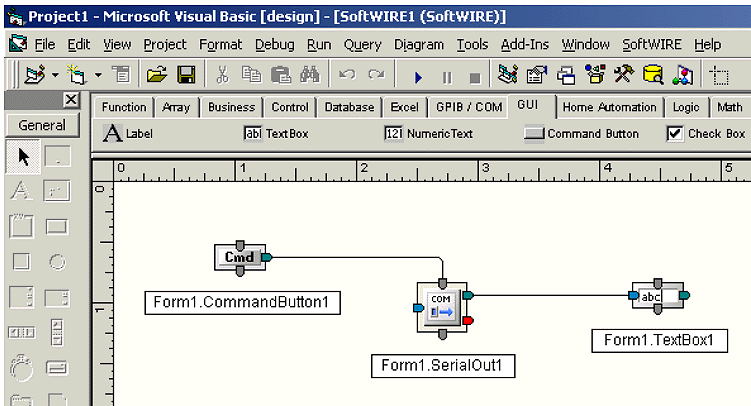Viewport: 751px width, 406px height.
Task: Select the VScrollBar tool in toolbox
Action: click(57, 332)
